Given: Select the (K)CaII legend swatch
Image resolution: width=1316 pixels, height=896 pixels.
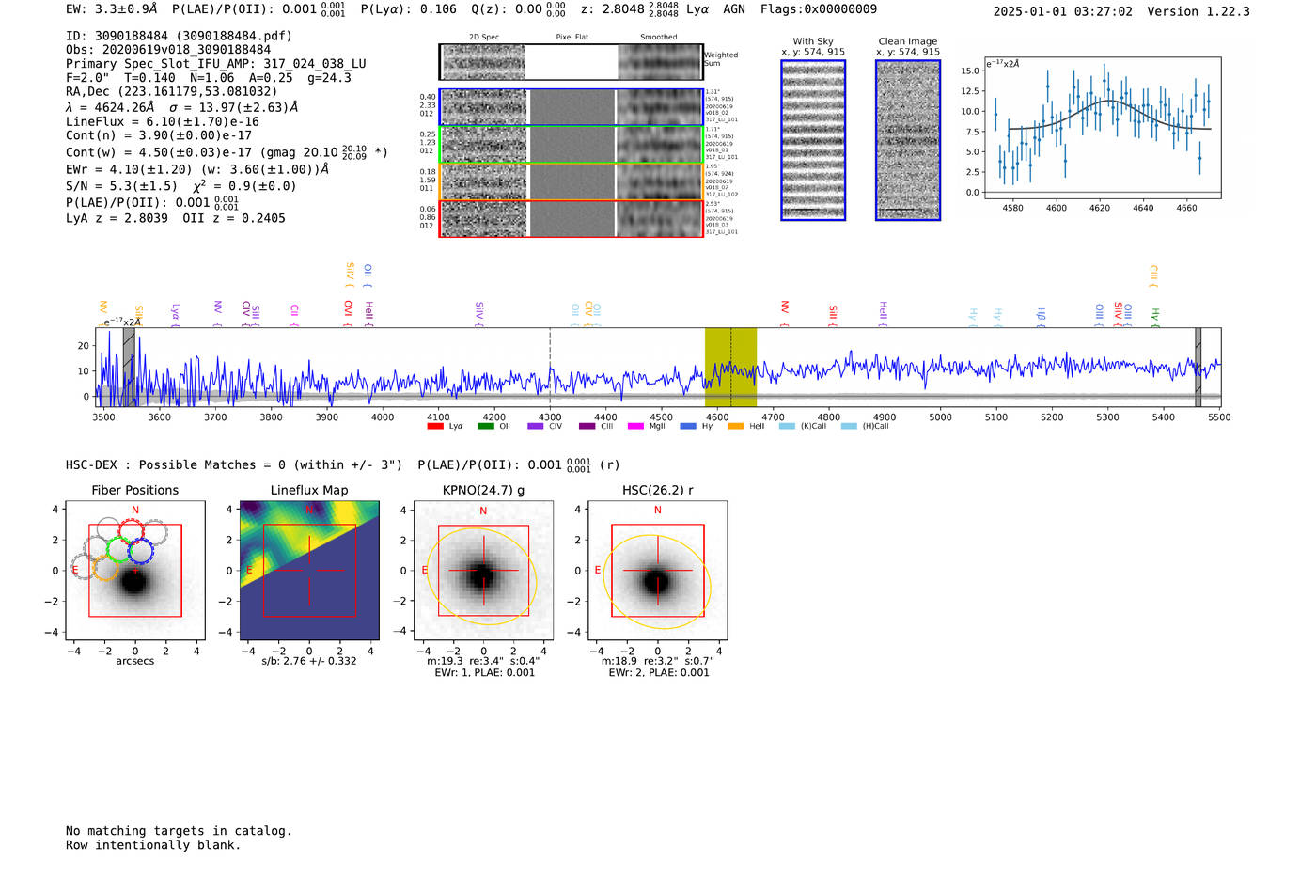Looking at the screenshot, I should (787, 427).
